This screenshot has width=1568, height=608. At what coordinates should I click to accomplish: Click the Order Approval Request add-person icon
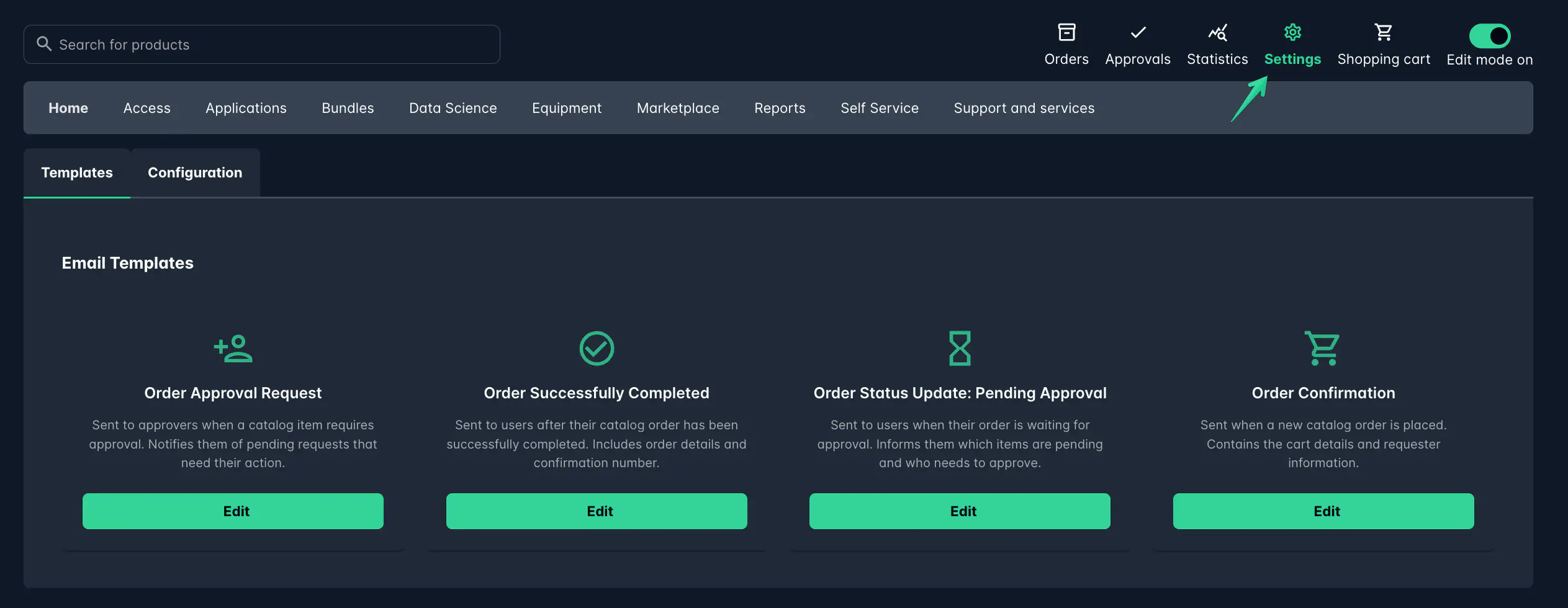click(233, 348)
